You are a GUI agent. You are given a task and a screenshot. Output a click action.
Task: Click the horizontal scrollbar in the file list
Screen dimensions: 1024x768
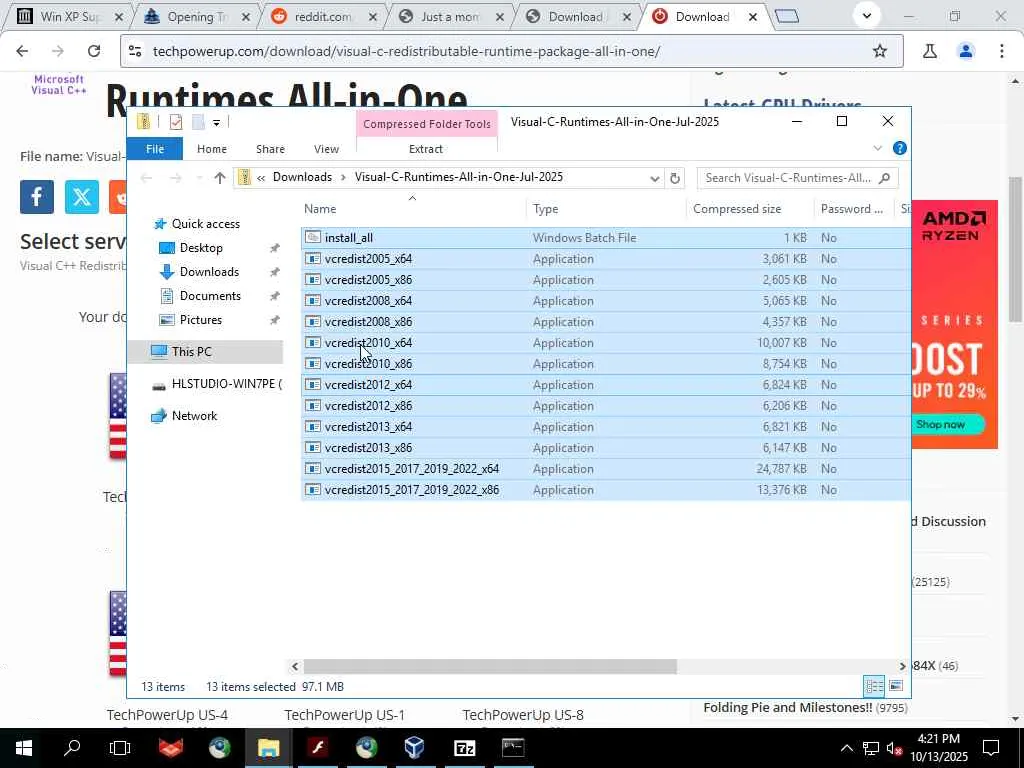coord(490,666)
